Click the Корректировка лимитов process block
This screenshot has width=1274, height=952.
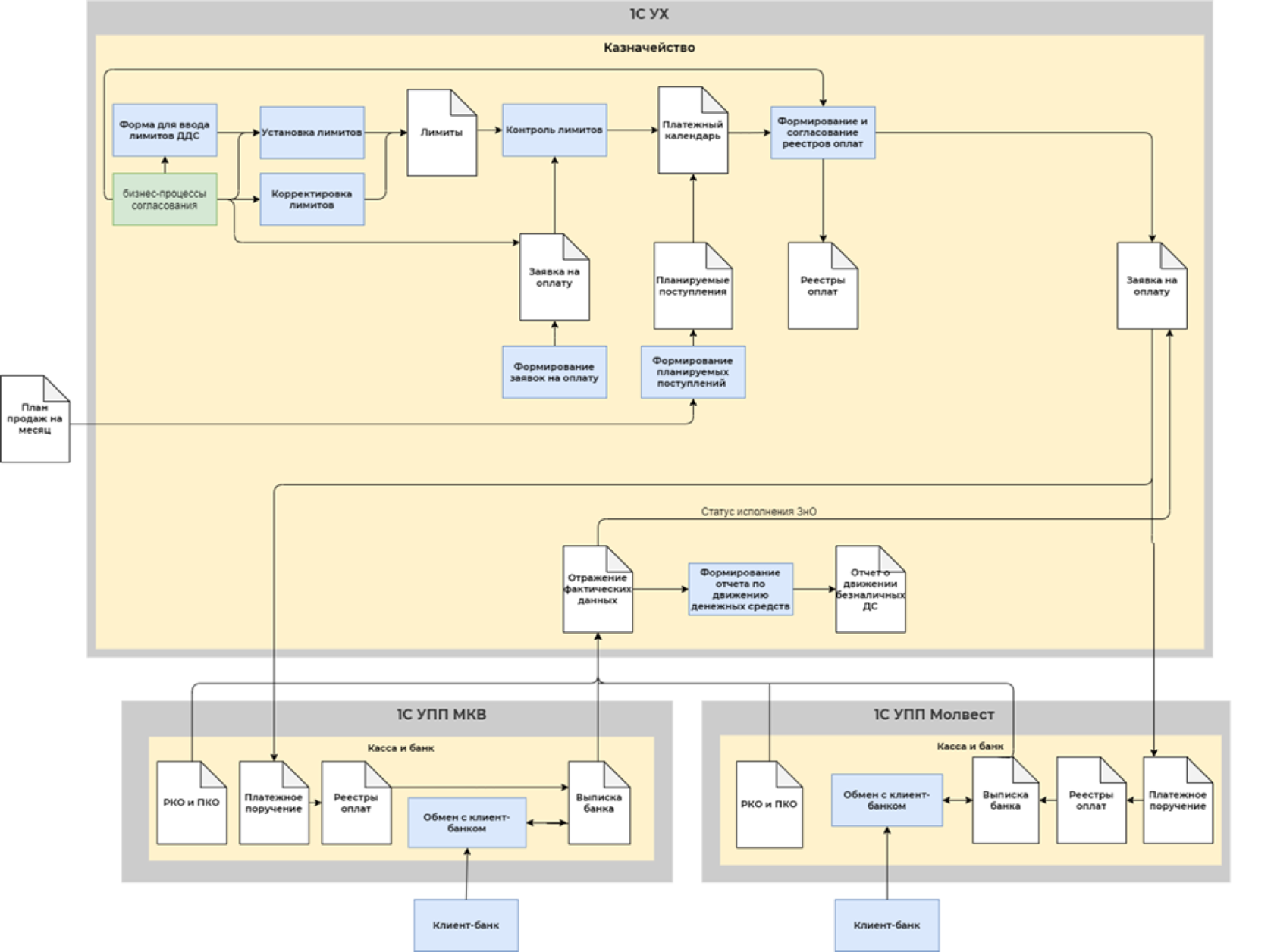pos(312,199)
